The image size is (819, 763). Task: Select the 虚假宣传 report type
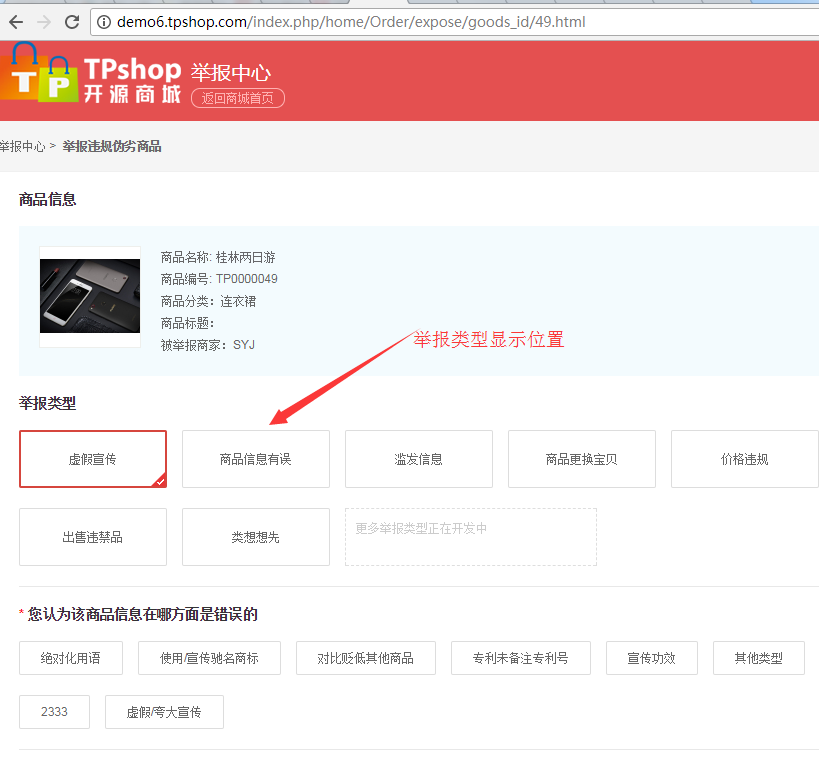point(92,459)
